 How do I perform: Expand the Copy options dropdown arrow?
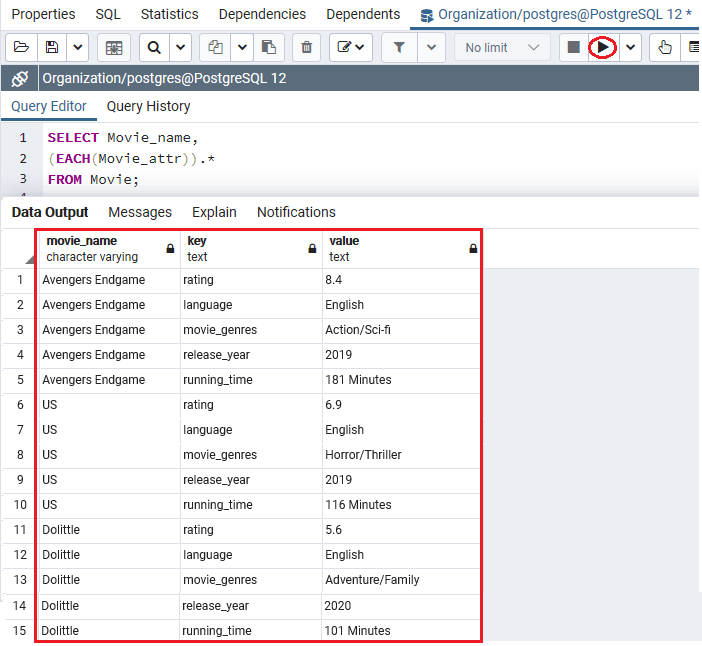click(242, 47)
